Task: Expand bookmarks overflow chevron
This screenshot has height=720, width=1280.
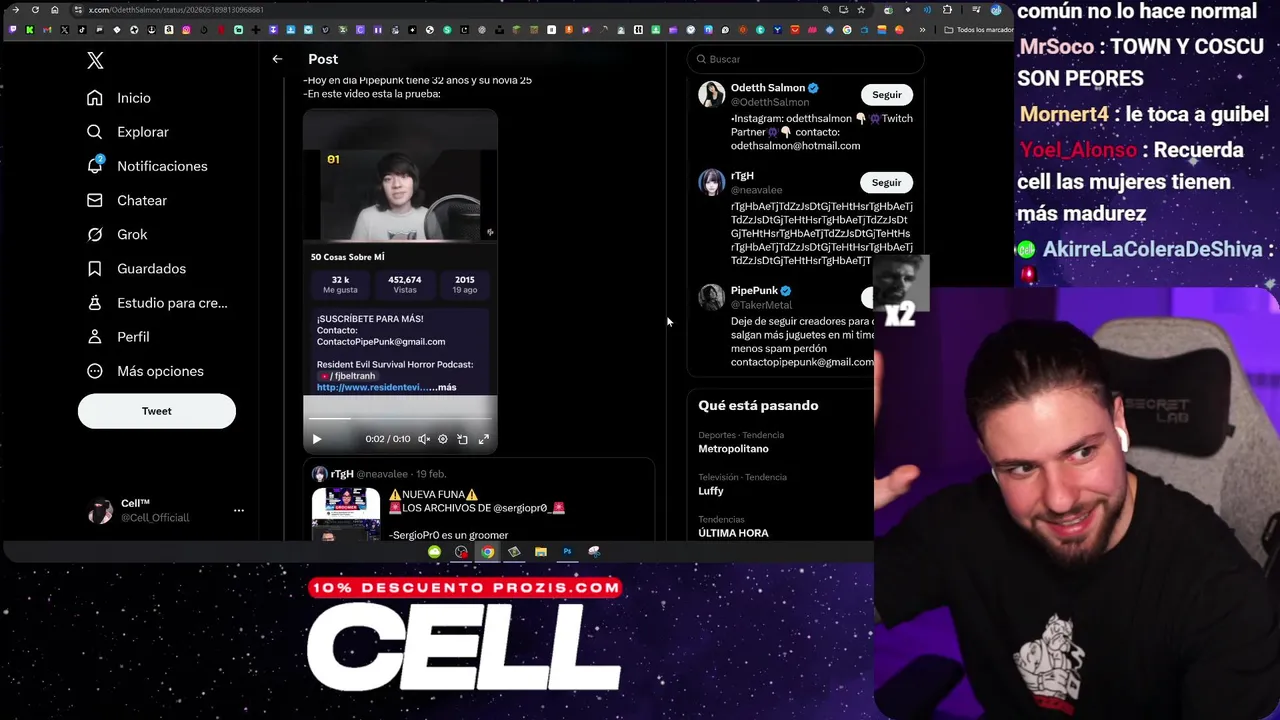Action: (922, 30)
